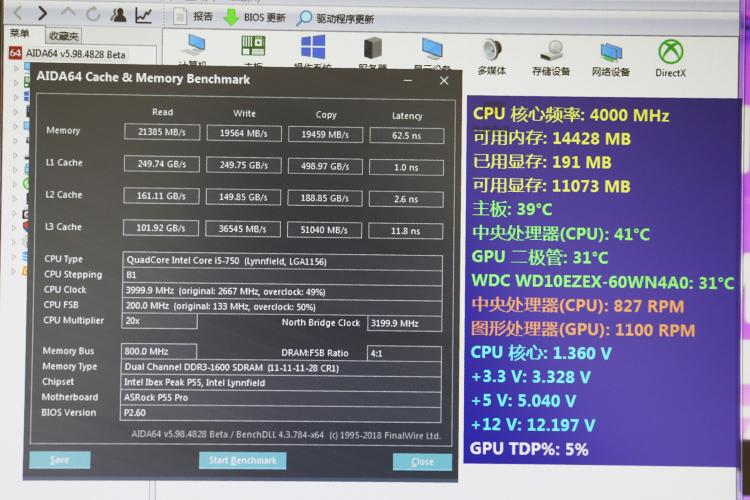
Task: Click 图形处理器(GPU) 1100 RPM line
Action: [583, 330]
